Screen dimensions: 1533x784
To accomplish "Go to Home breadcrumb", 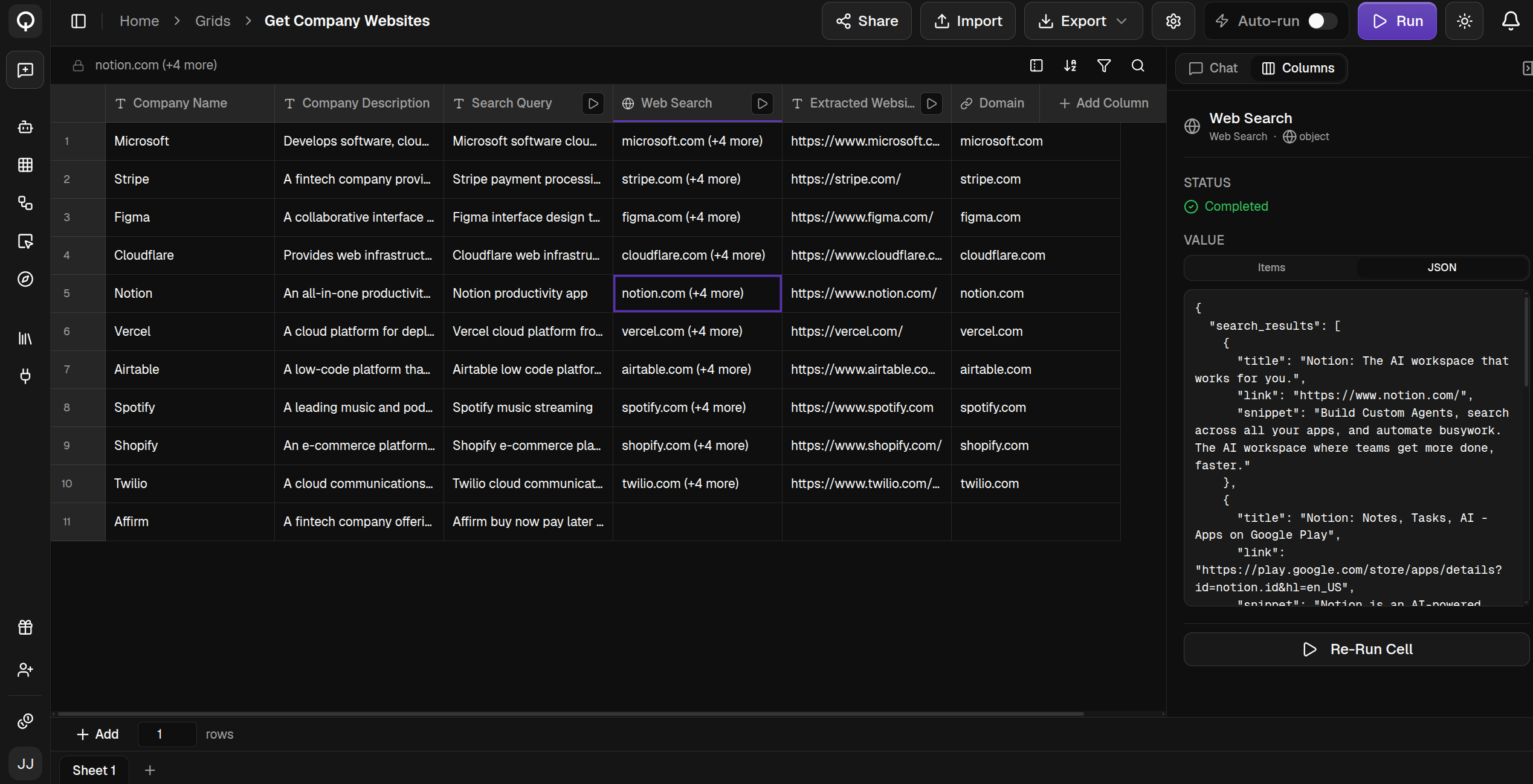I will [x=140, y=21].
